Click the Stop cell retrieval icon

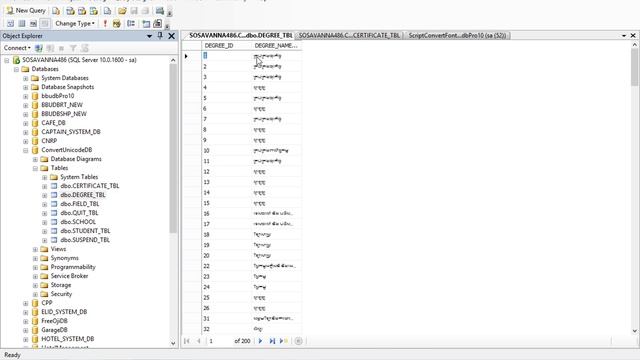(x=298, y=341)
